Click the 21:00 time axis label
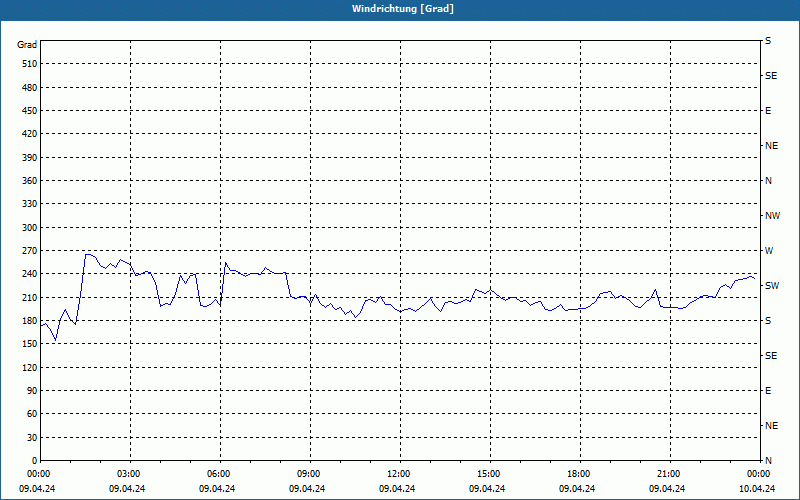The height and width of the screenshot is (500, 800). click(670, 474)
